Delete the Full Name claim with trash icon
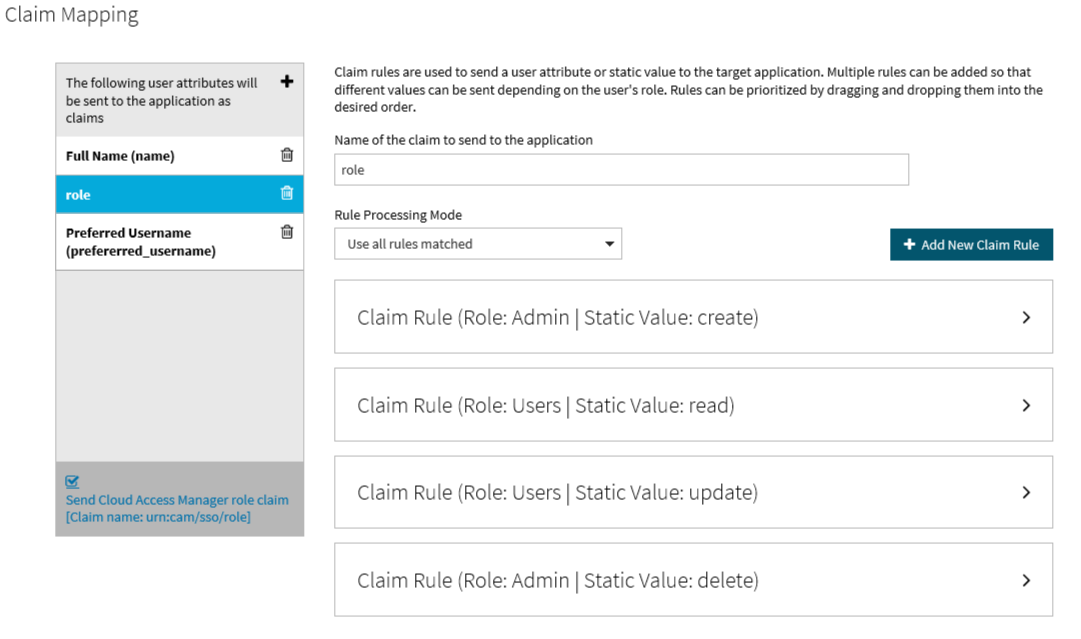The height and width of the screenshot is (639, 1081). click(x=287, y=155)
